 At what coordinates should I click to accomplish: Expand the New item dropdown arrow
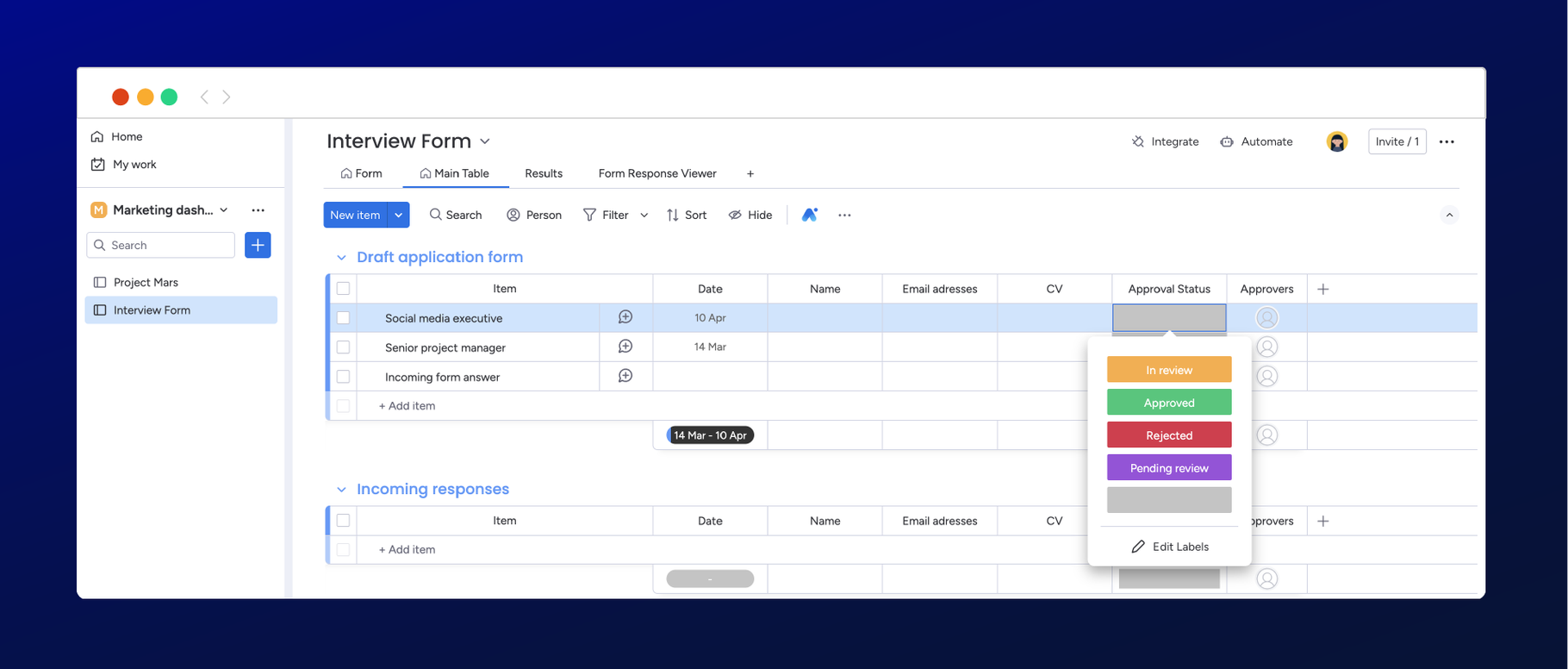(398, 215)
